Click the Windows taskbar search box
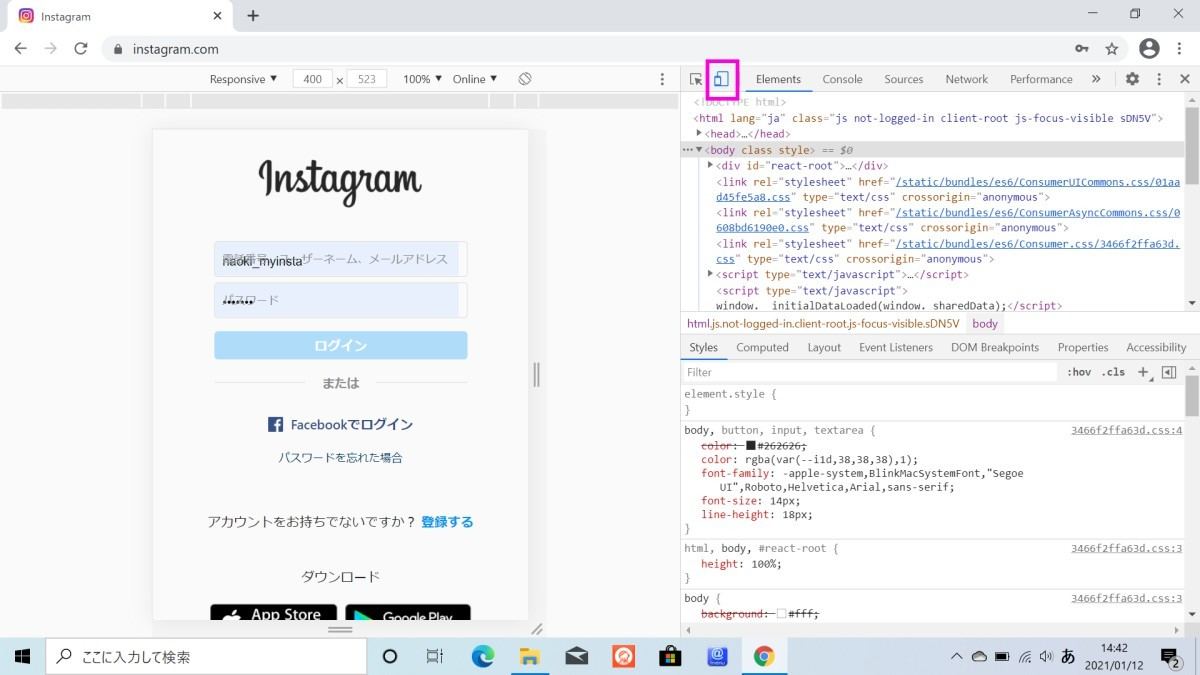Viewport: 1200px width, 675px height. (206, 656)
